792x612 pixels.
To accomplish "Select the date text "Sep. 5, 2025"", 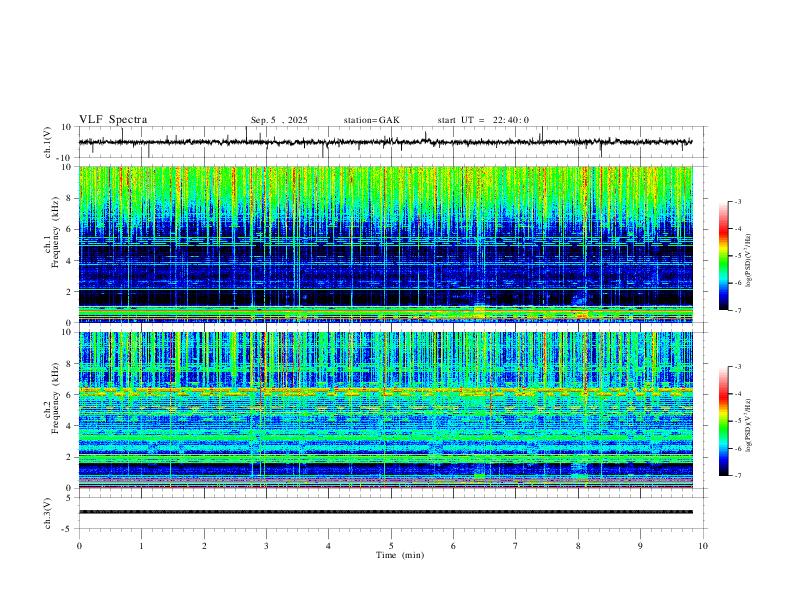I will click(x=279, y=120).
